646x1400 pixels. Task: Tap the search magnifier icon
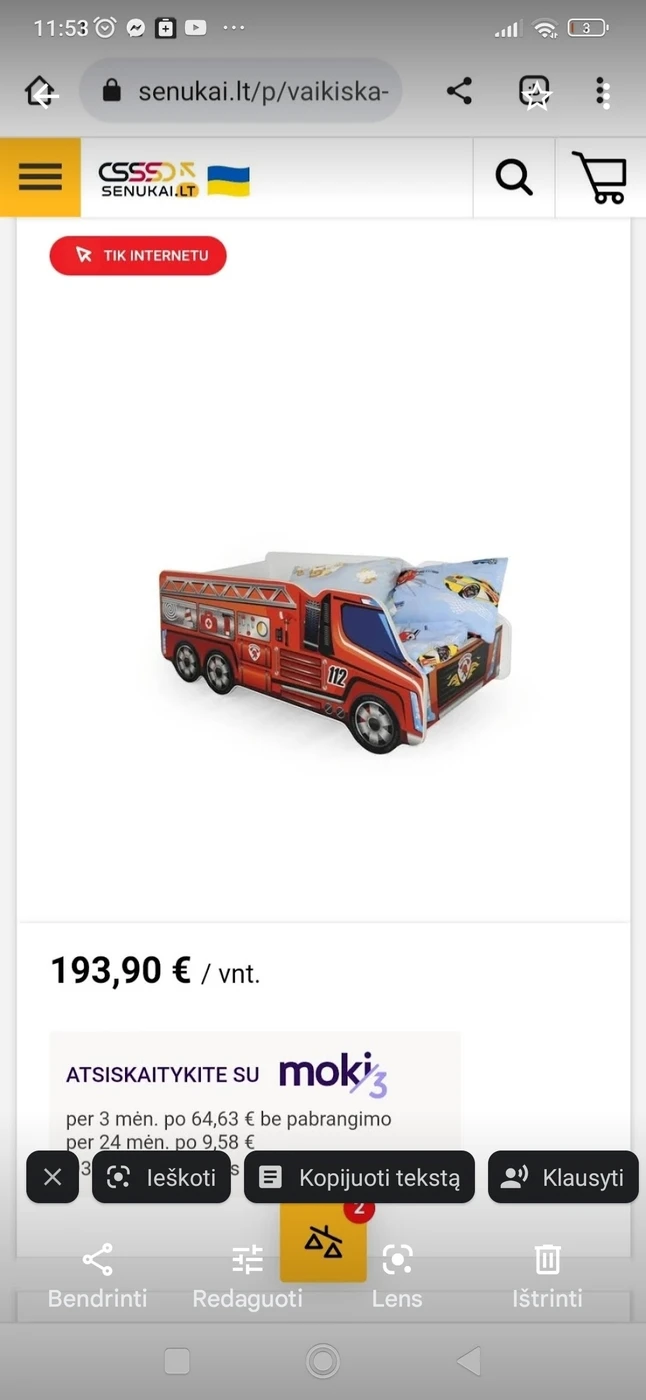click(x=514, y=178)
